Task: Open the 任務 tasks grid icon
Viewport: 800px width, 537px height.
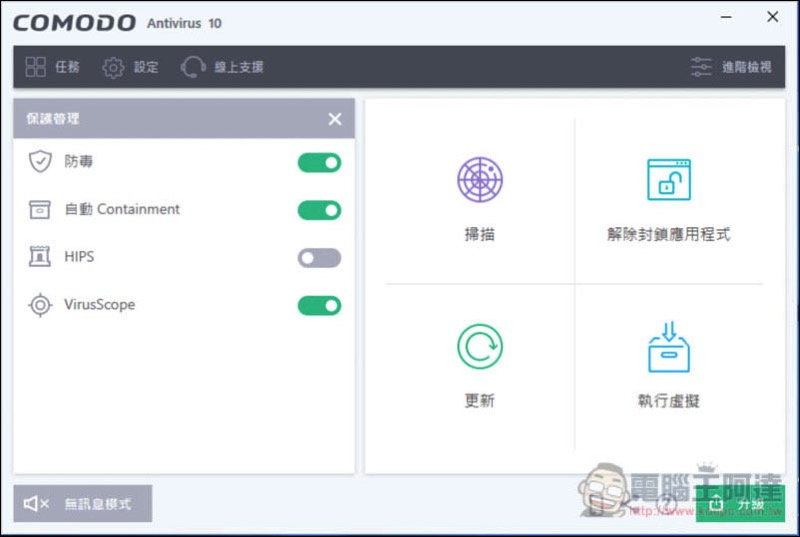Action: pyautogui.click(x=36, y=67)
